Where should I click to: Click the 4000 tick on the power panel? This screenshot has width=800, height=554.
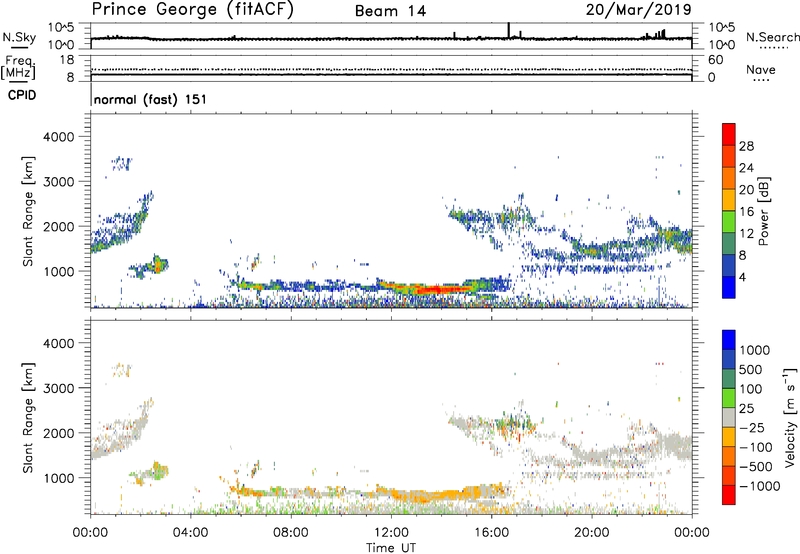click(59, 137)
